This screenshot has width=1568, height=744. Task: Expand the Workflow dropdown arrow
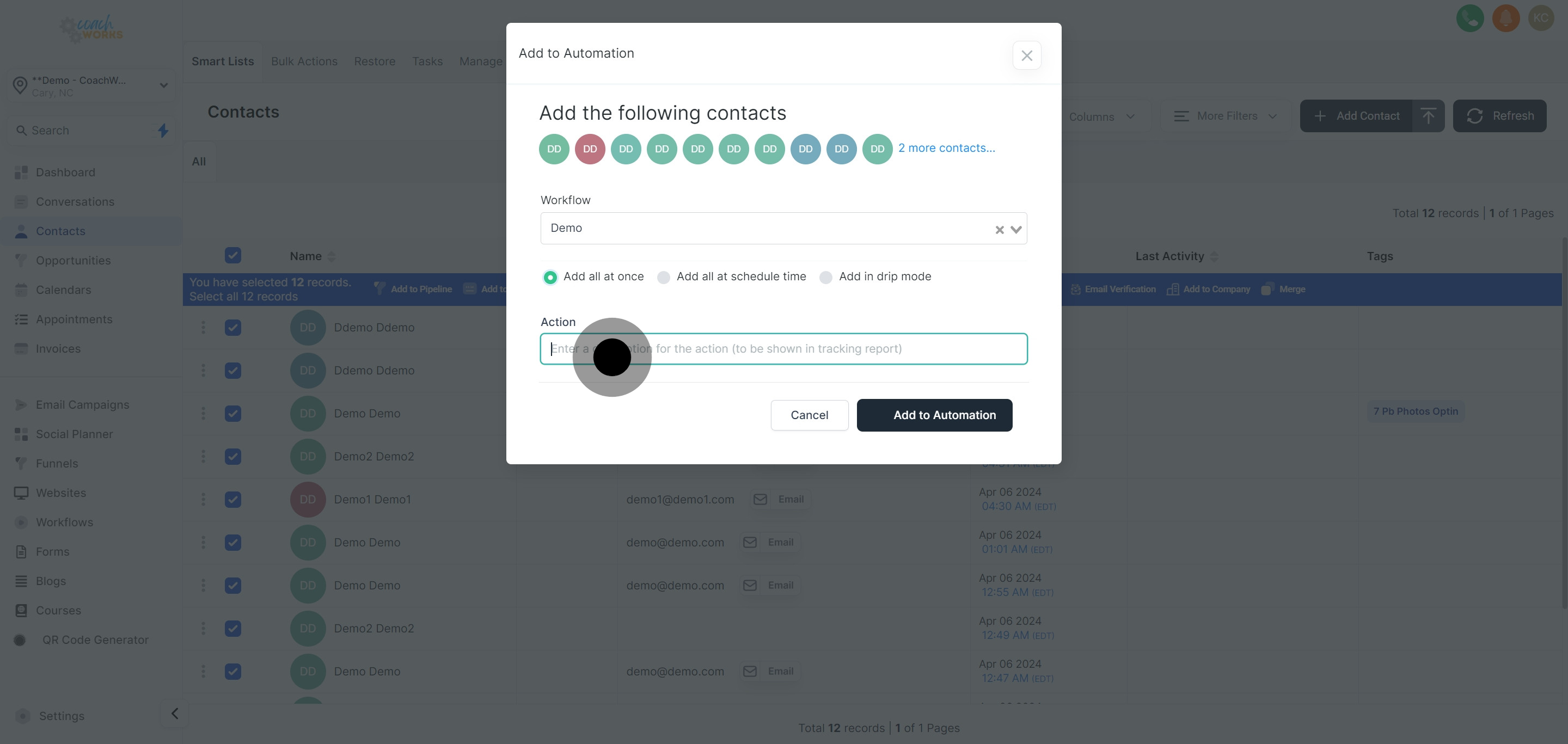pyautogui.click(x=1015, y=229)
